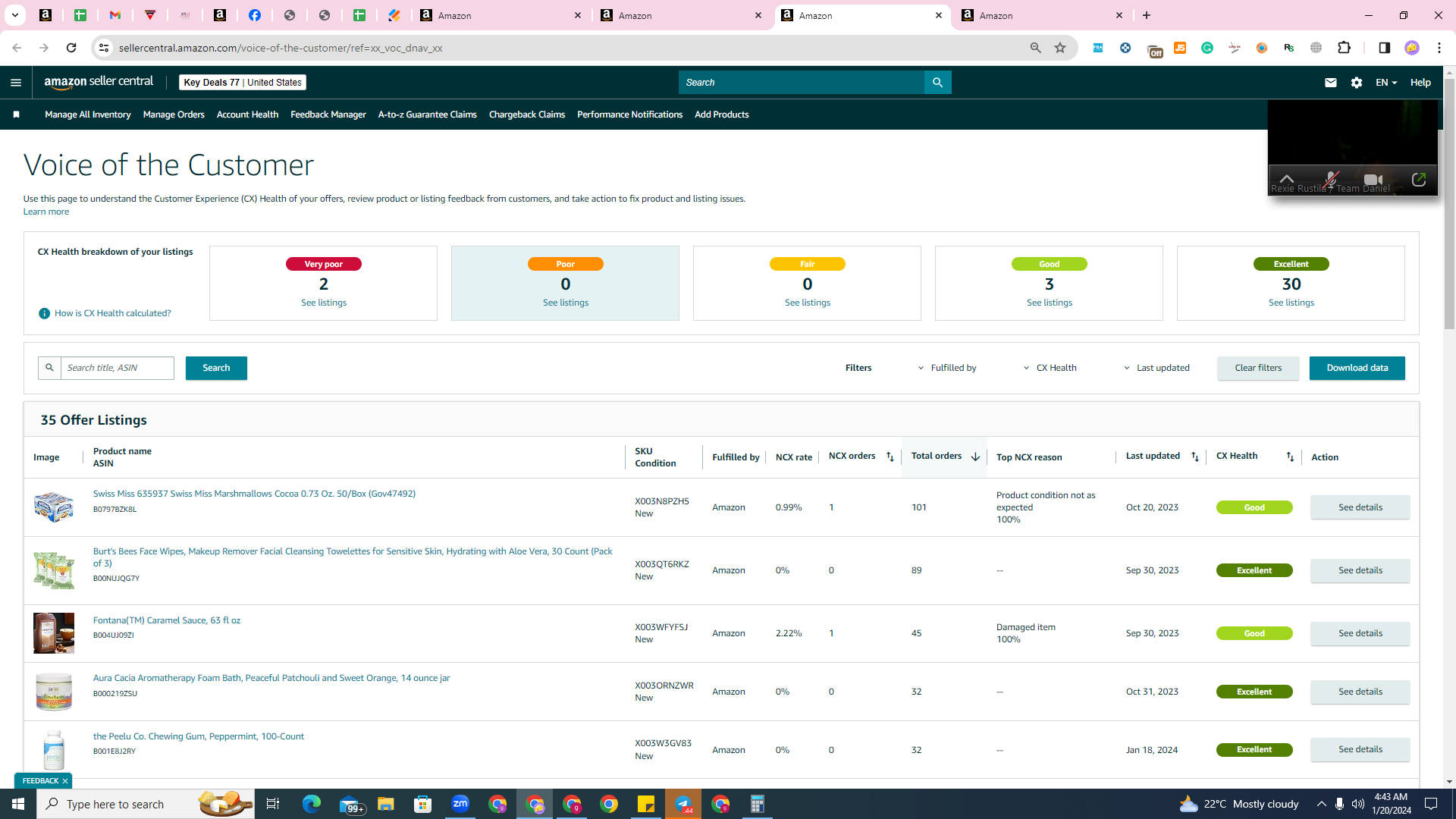
Task: Show hidden system tray icons
Action: point(1321,804)
